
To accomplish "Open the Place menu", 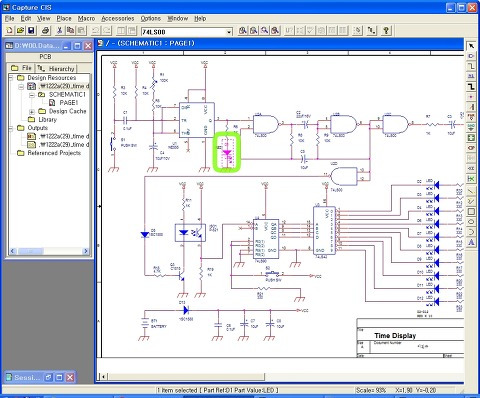I will click(x=64, y=18).
